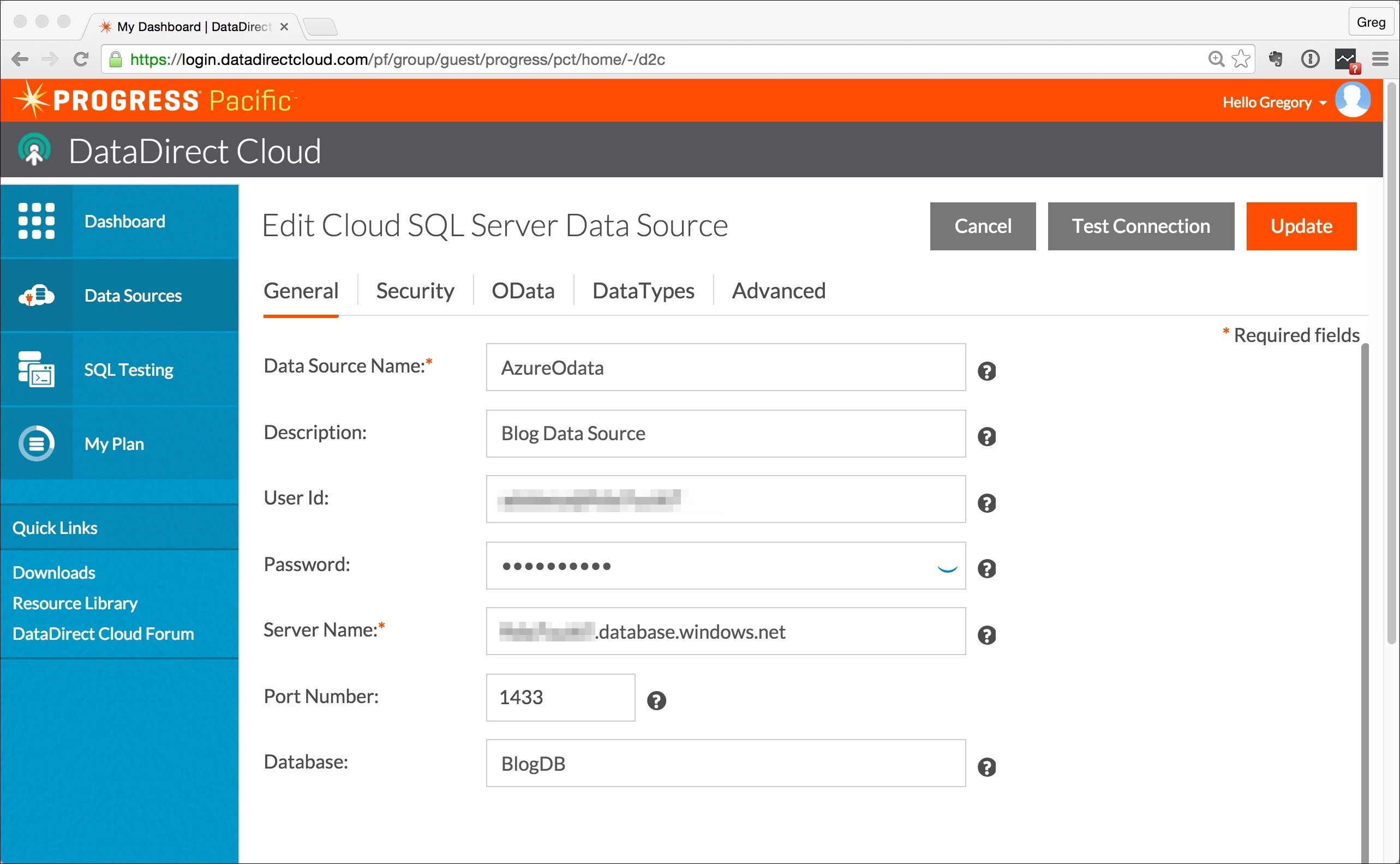Focus the Description input field

726,433
